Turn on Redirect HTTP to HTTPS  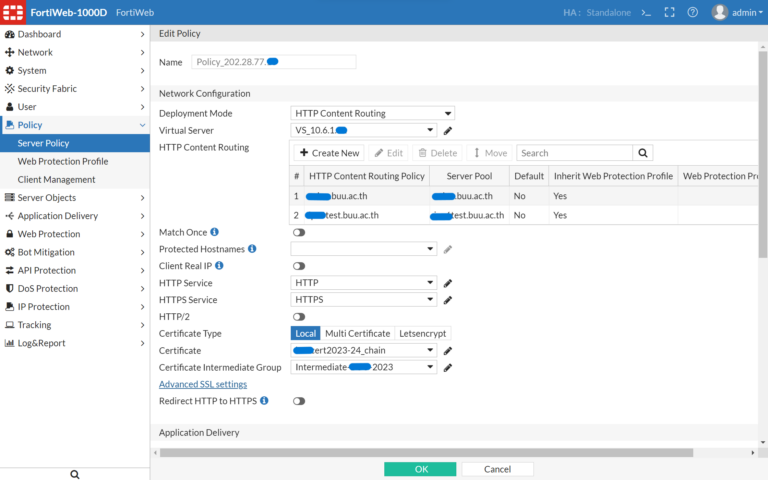[x=298, y=401]
